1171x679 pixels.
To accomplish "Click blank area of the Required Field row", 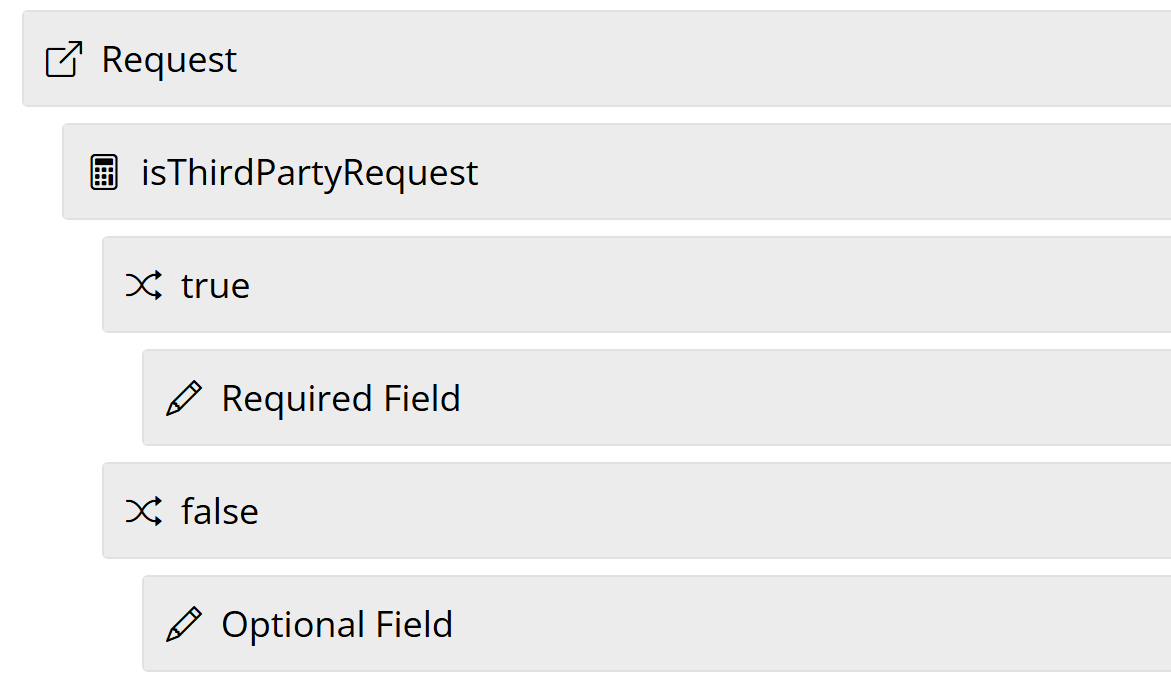I will pos(800,399).
